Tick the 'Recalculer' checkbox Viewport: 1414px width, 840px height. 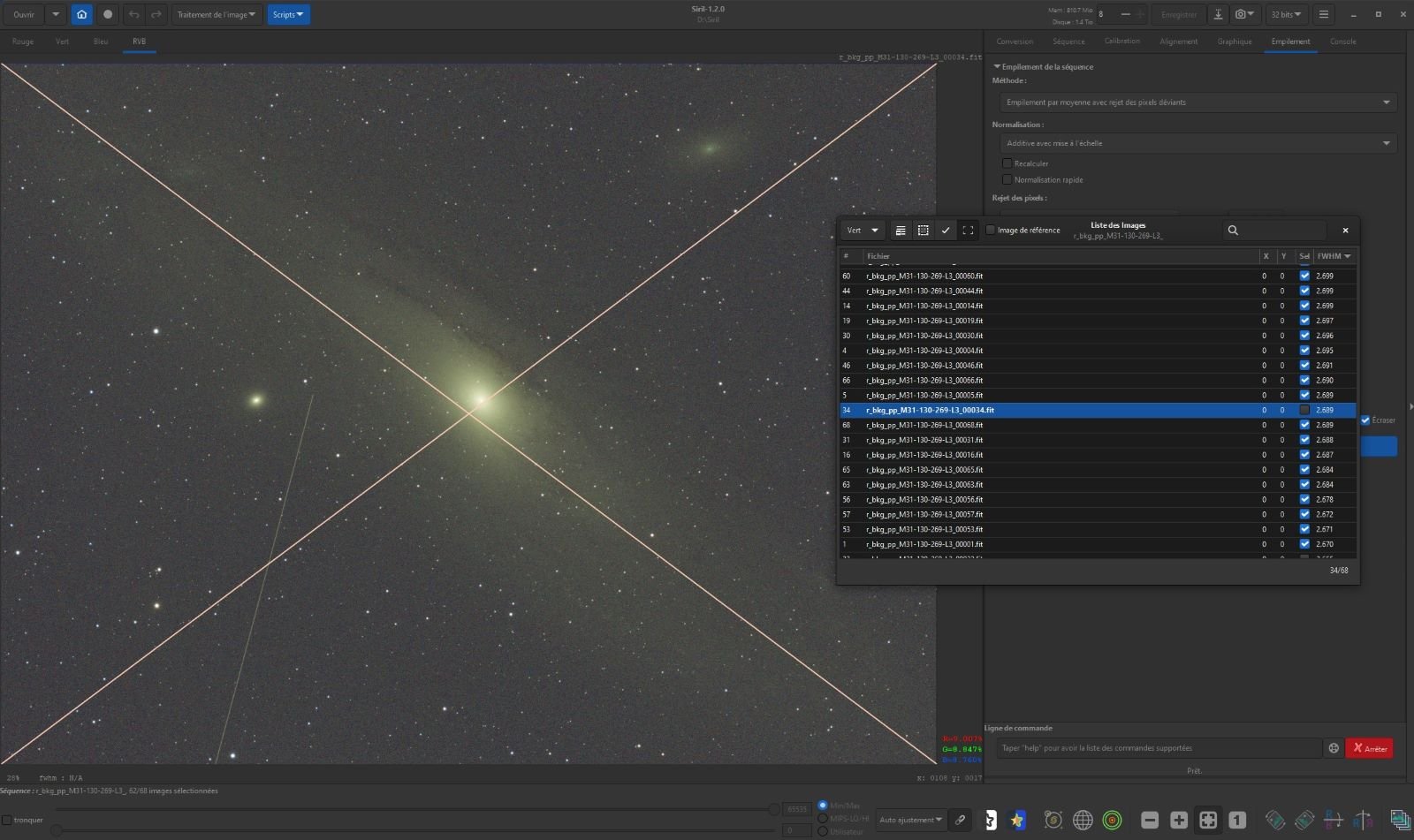1007,163
